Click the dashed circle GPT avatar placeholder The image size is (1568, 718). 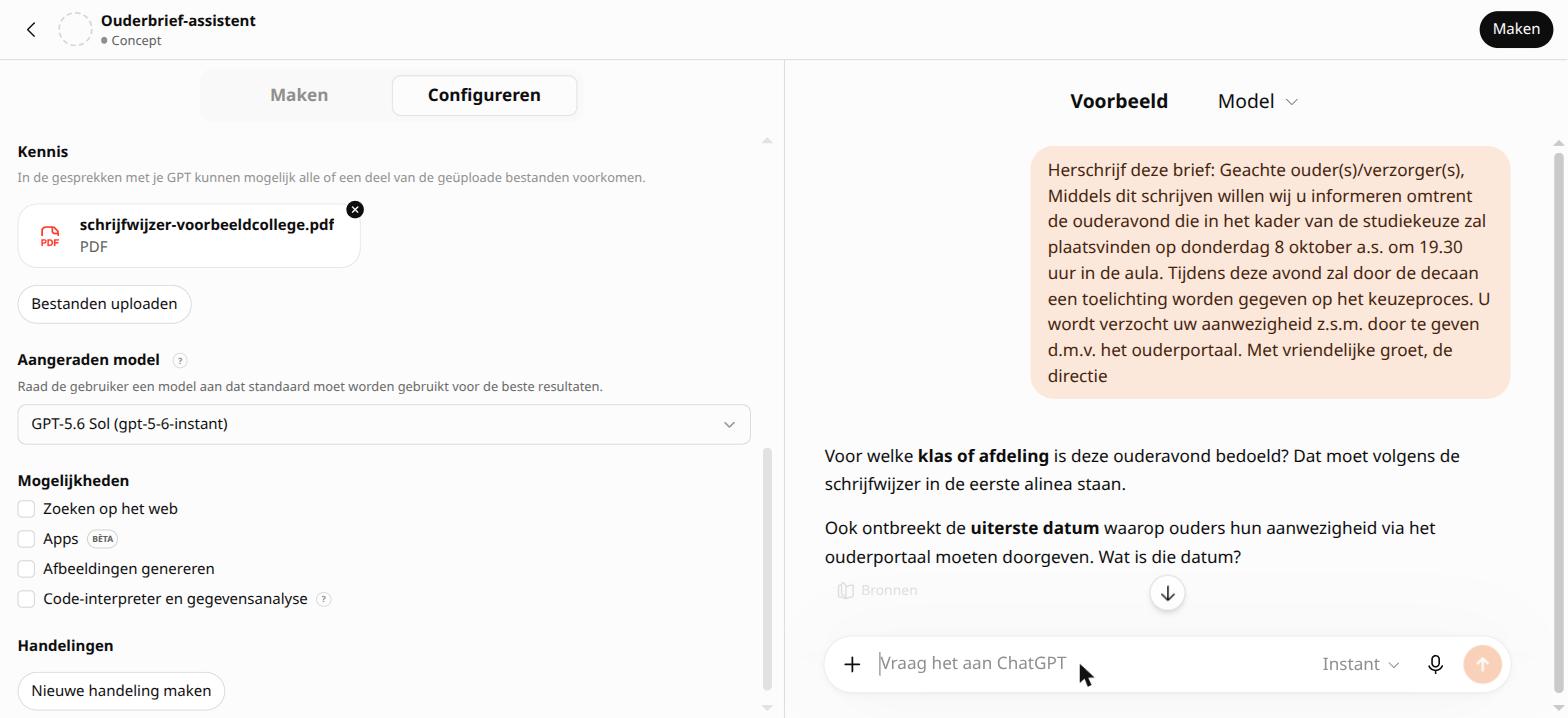(x=75, y=29)
